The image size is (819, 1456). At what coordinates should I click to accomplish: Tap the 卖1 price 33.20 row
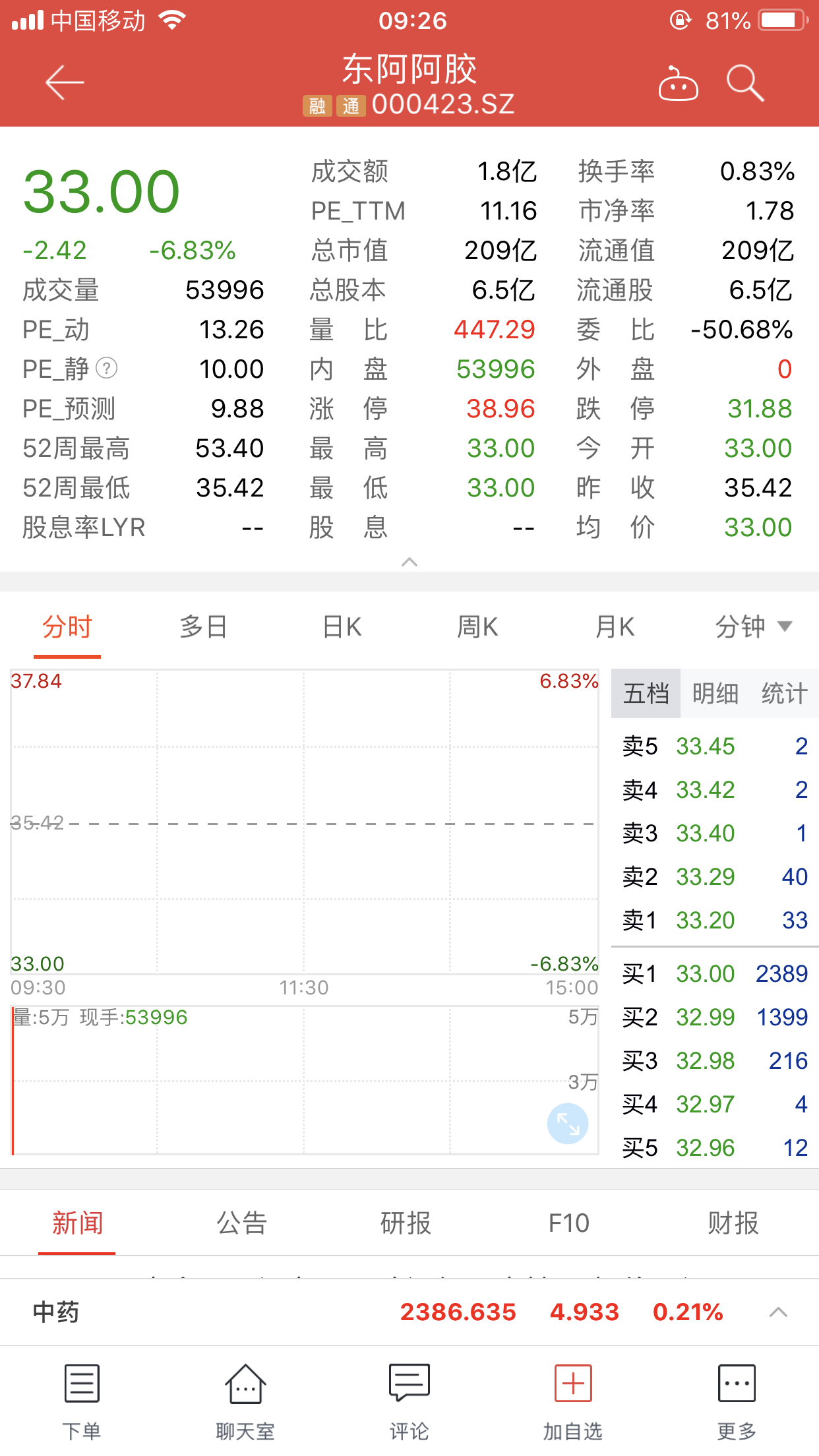coord(715,921)
